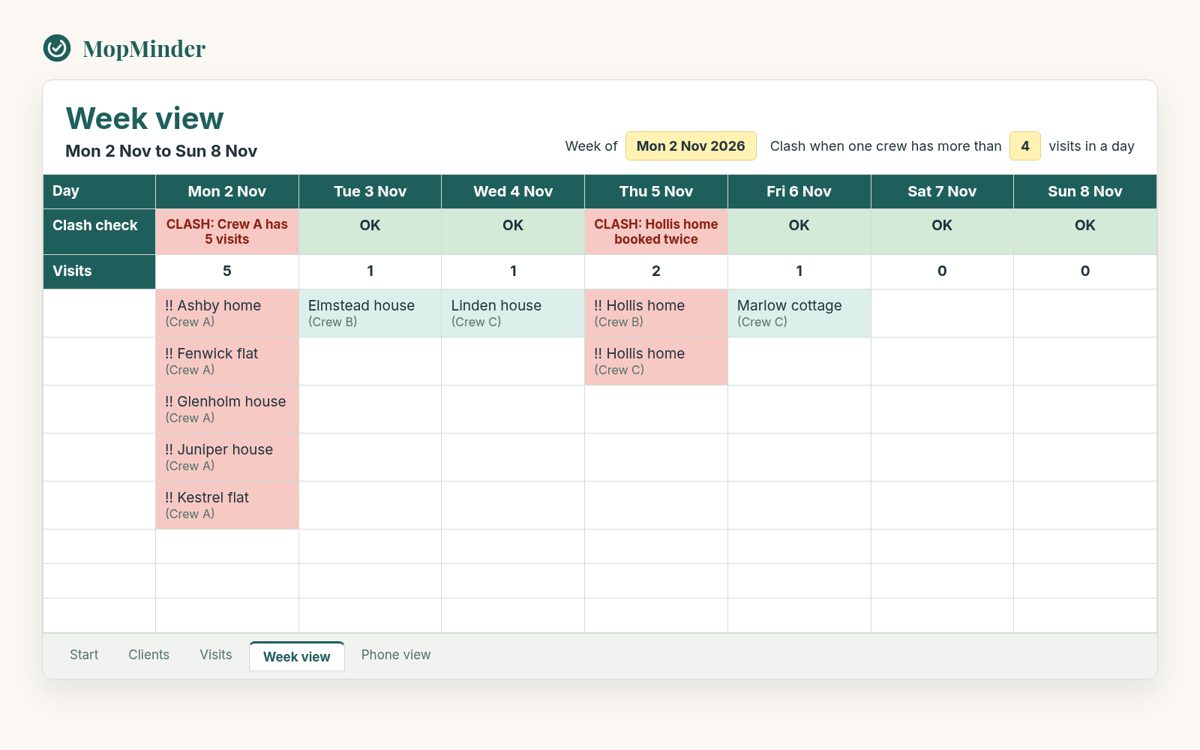Click the Marlow cottage visit

click(x=799, y=313)
